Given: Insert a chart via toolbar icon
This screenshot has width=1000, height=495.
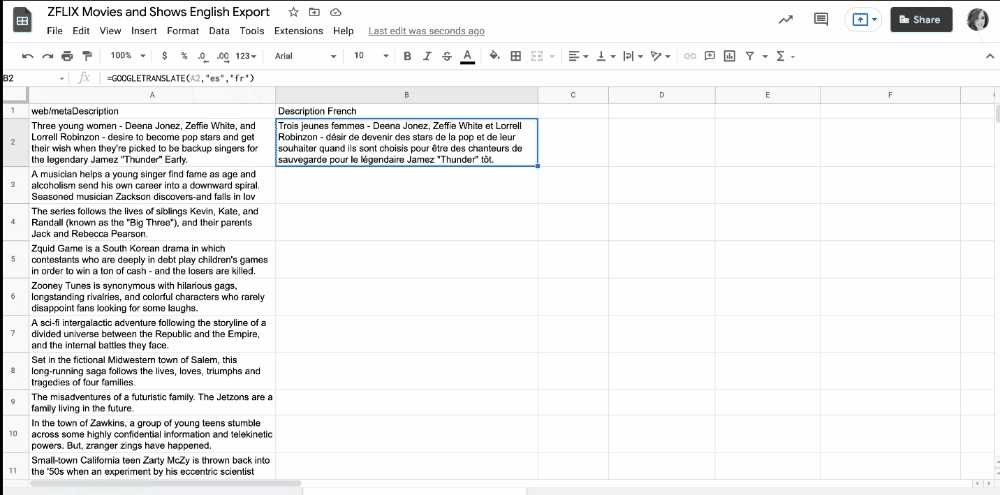Looking at the screenshot, I should point(729,56).
